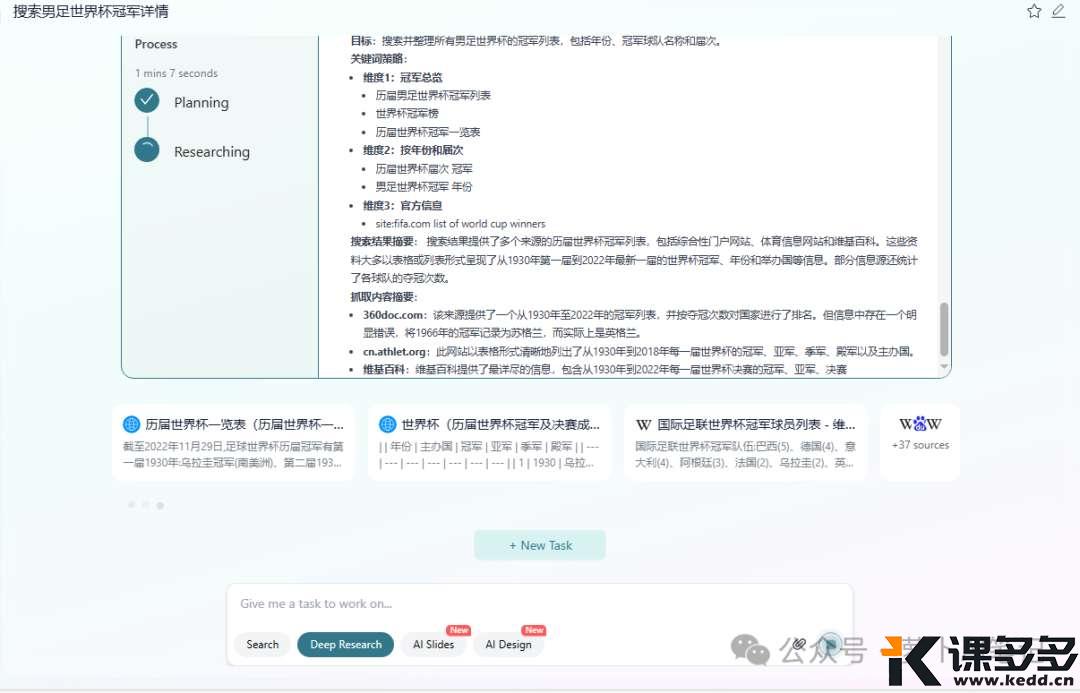
Task: Click the 维基百科 bullet entry
Action: coord(605,370)
